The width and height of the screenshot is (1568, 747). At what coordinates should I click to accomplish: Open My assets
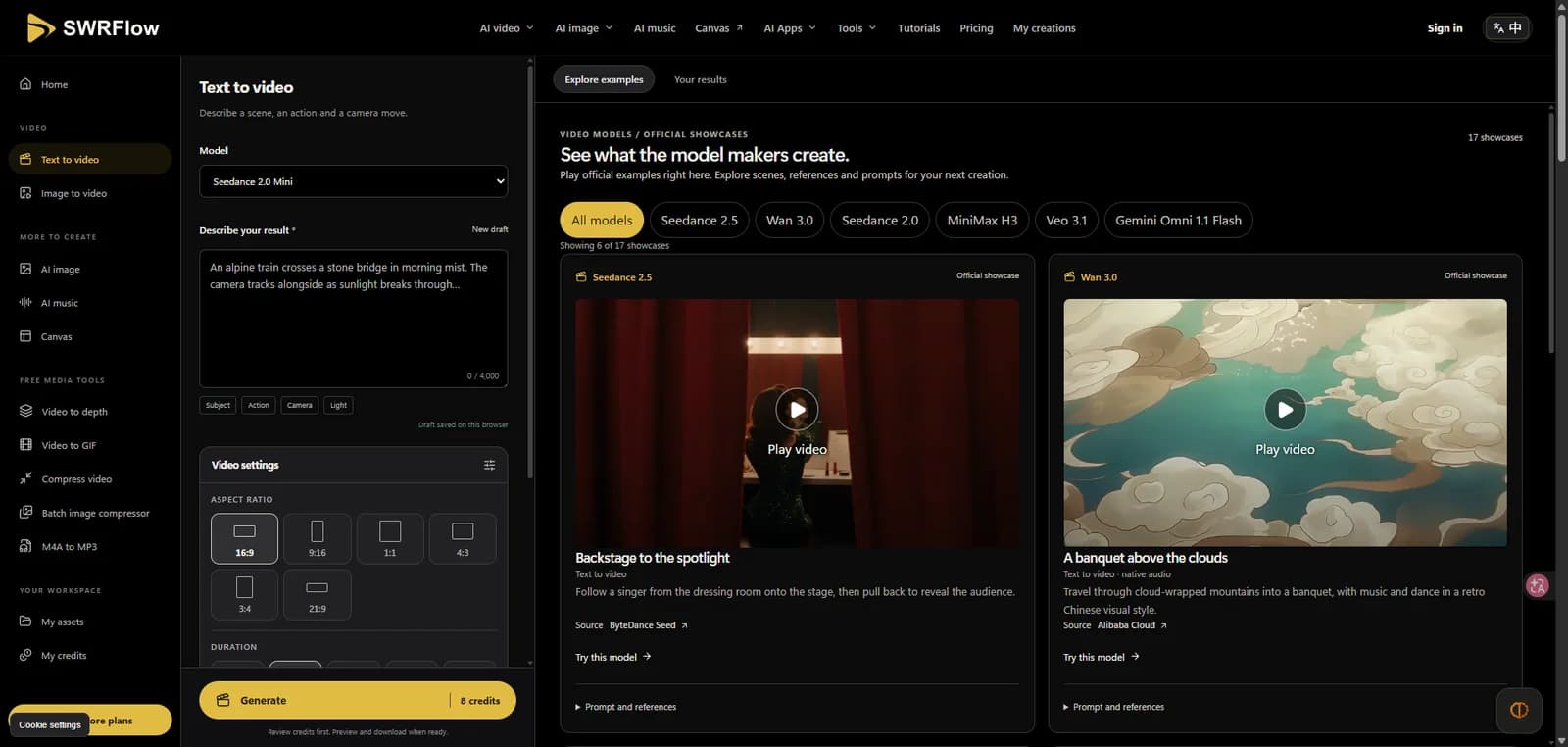pyautogui.click(x=90, y=622)
